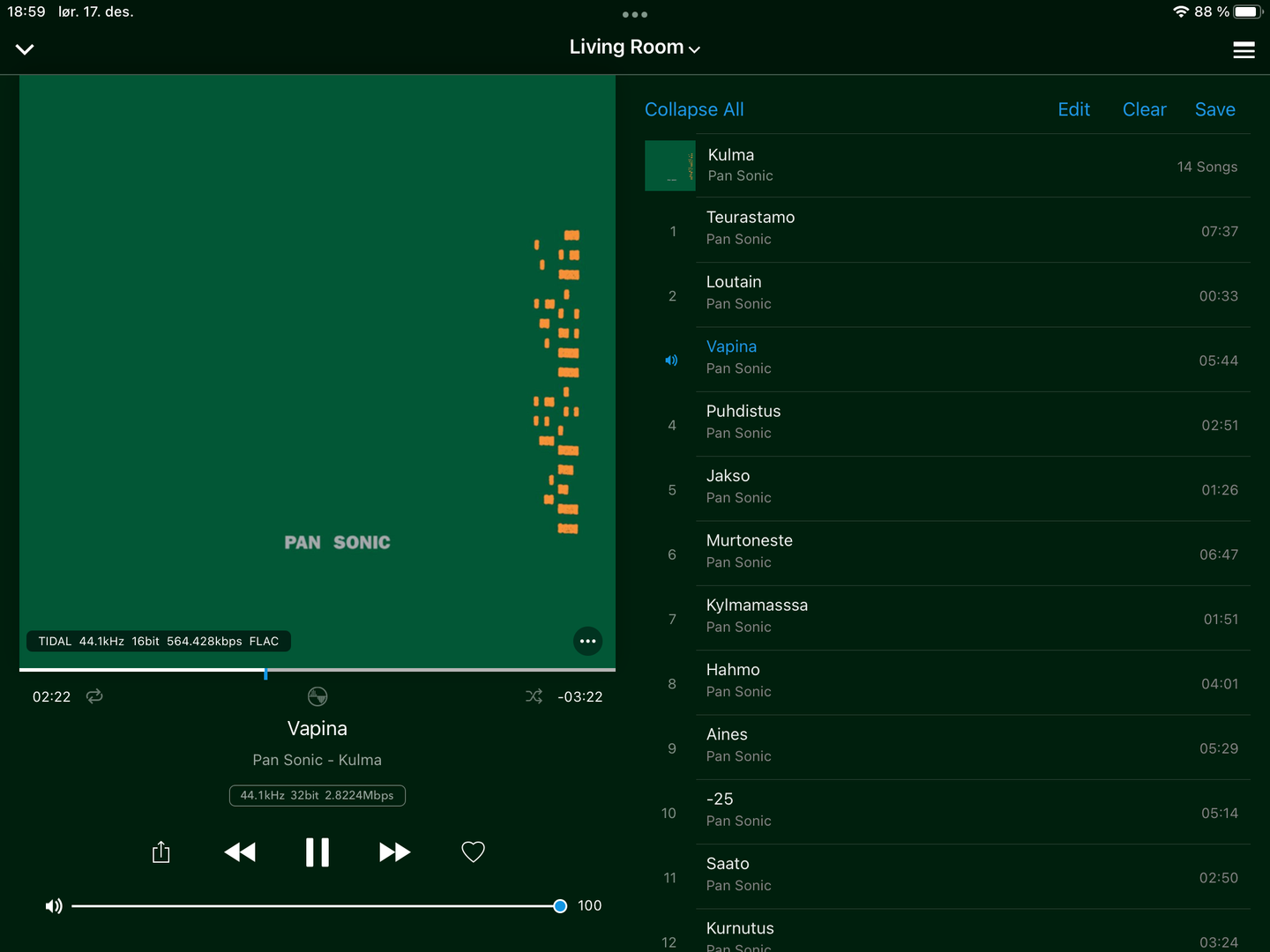The width and height of the screenshot is (1270, 952).
Task: Save the queue as playlist
Action: (x=1215, y=109)
